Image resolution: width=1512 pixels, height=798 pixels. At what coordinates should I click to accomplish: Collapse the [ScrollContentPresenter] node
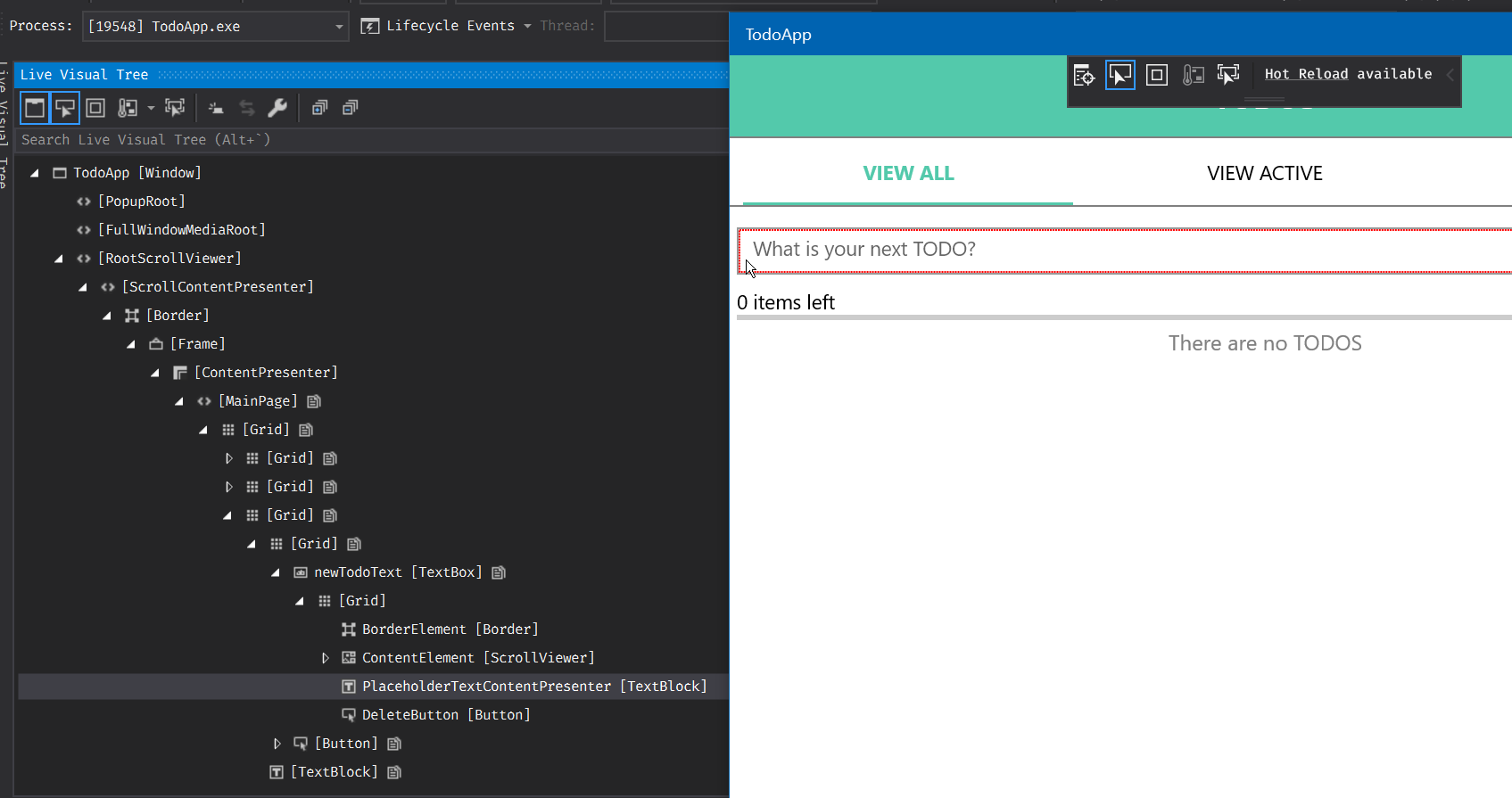pyautogui.click(x=83, y=287)
